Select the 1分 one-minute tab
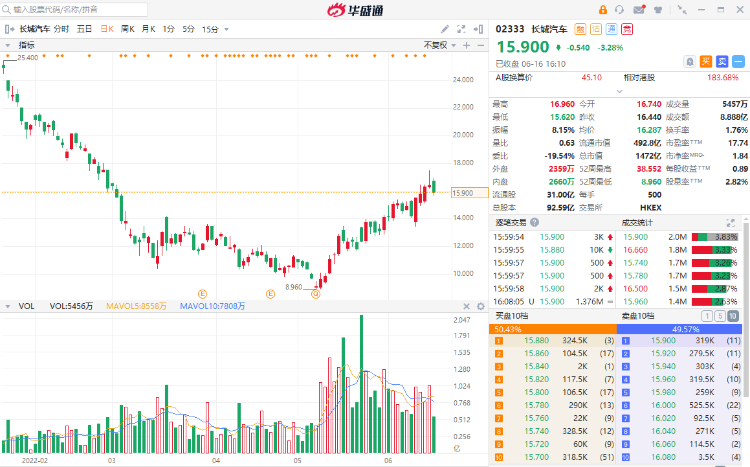Image resolution: width=750 pixels, height=467 pixels. (168, 29)
